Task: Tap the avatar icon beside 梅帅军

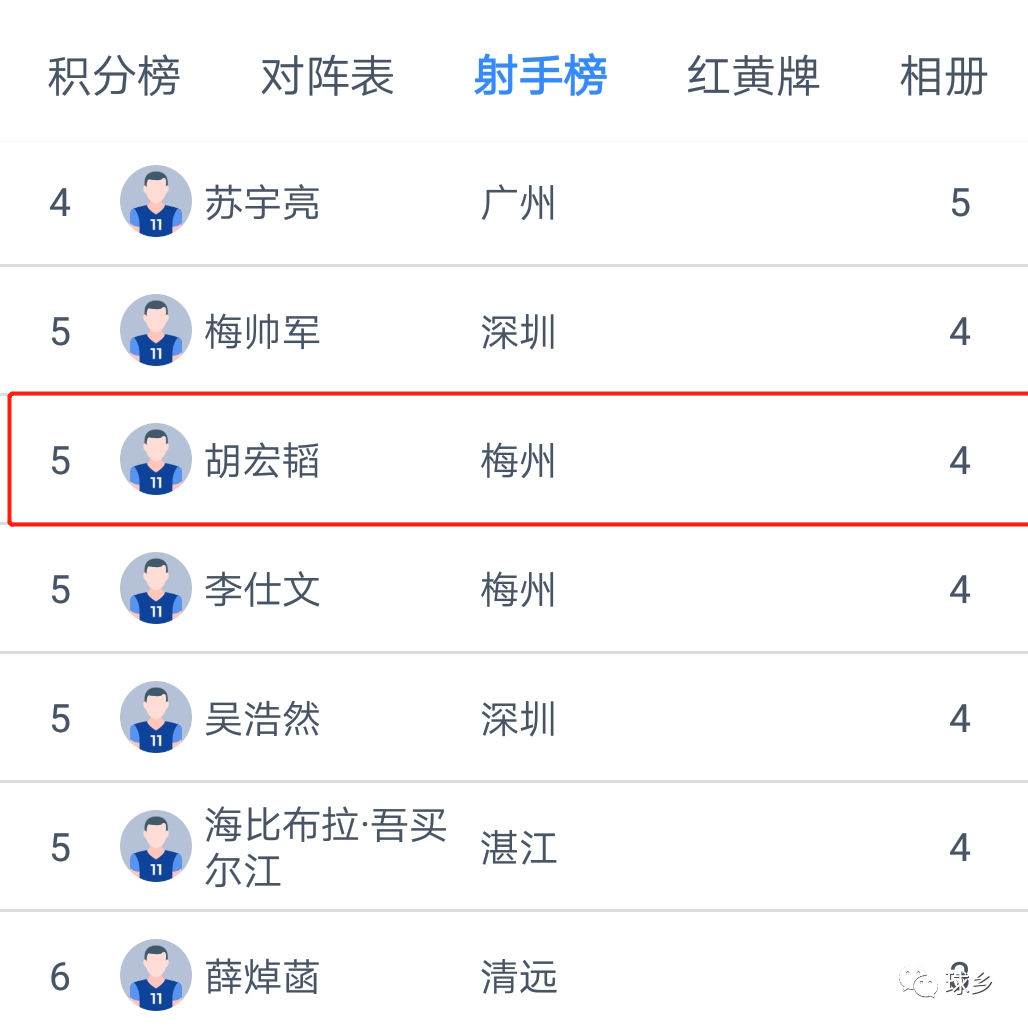Action: click(x=156, y=331)
